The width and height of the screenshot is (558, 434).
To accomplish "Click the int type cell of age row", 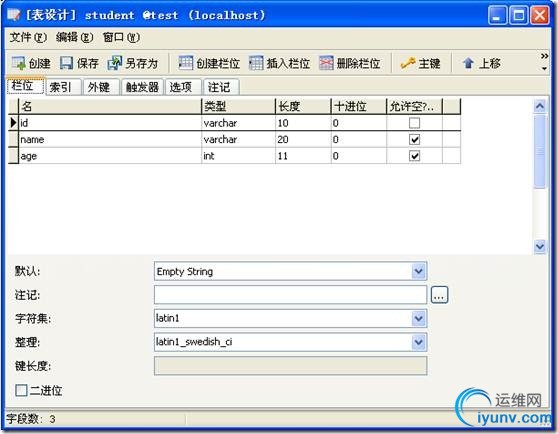I will point(238,156).
